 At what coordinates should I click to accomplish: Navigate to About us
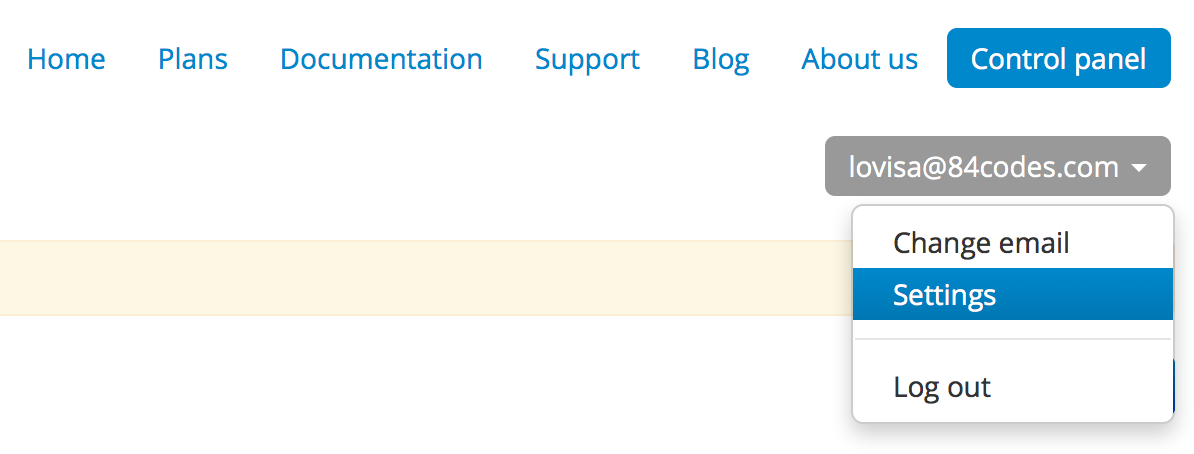point(860,59)
